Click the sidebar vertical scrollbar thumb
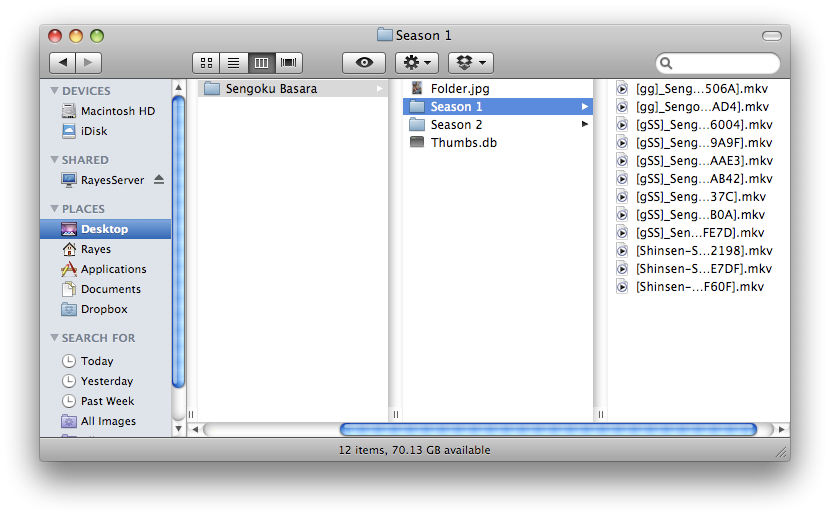 click(x=178, y=242)
